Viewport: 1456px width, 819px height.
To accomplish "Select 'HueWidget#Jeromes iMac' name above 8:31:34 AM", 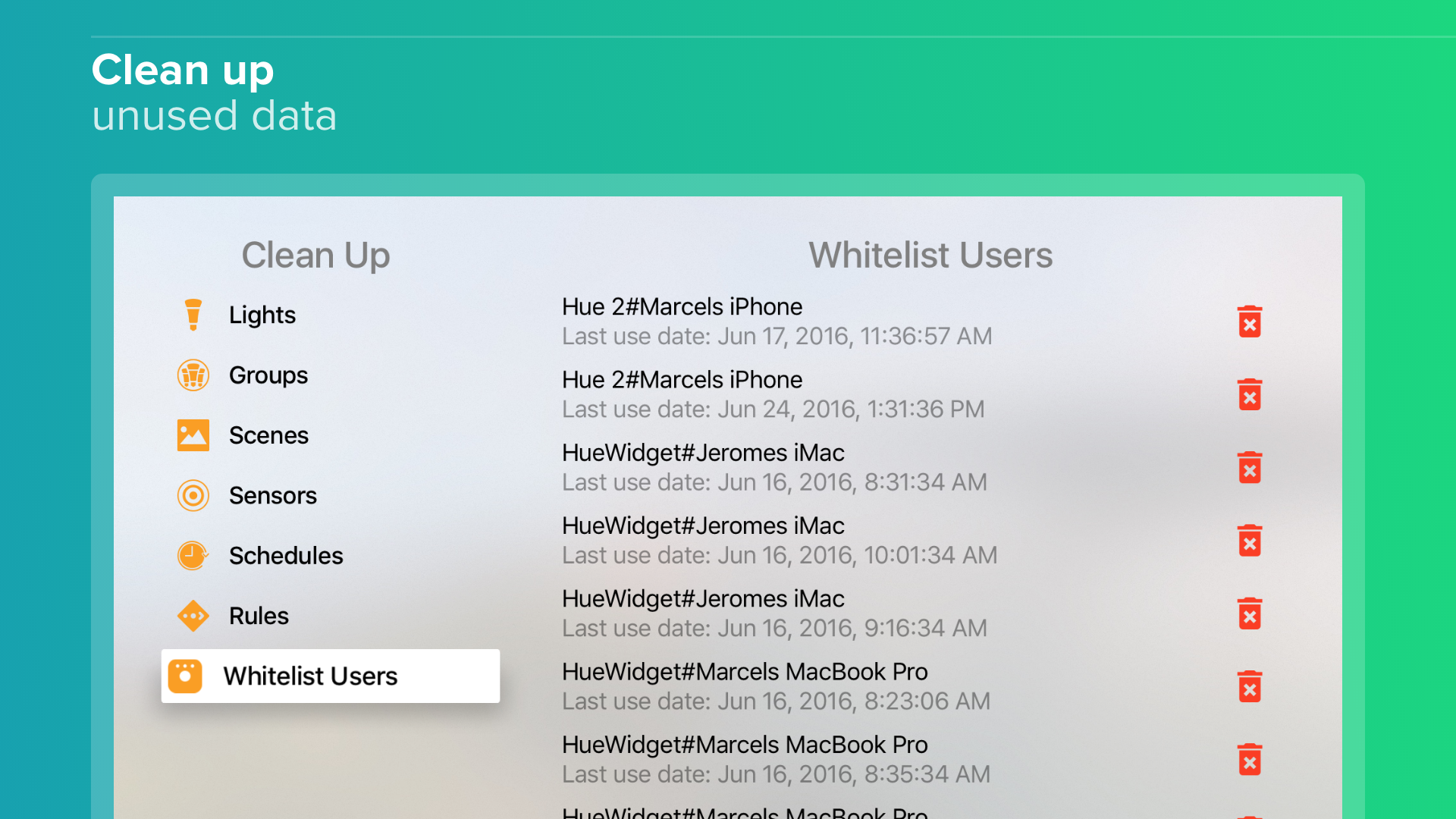I will (703, 453).
